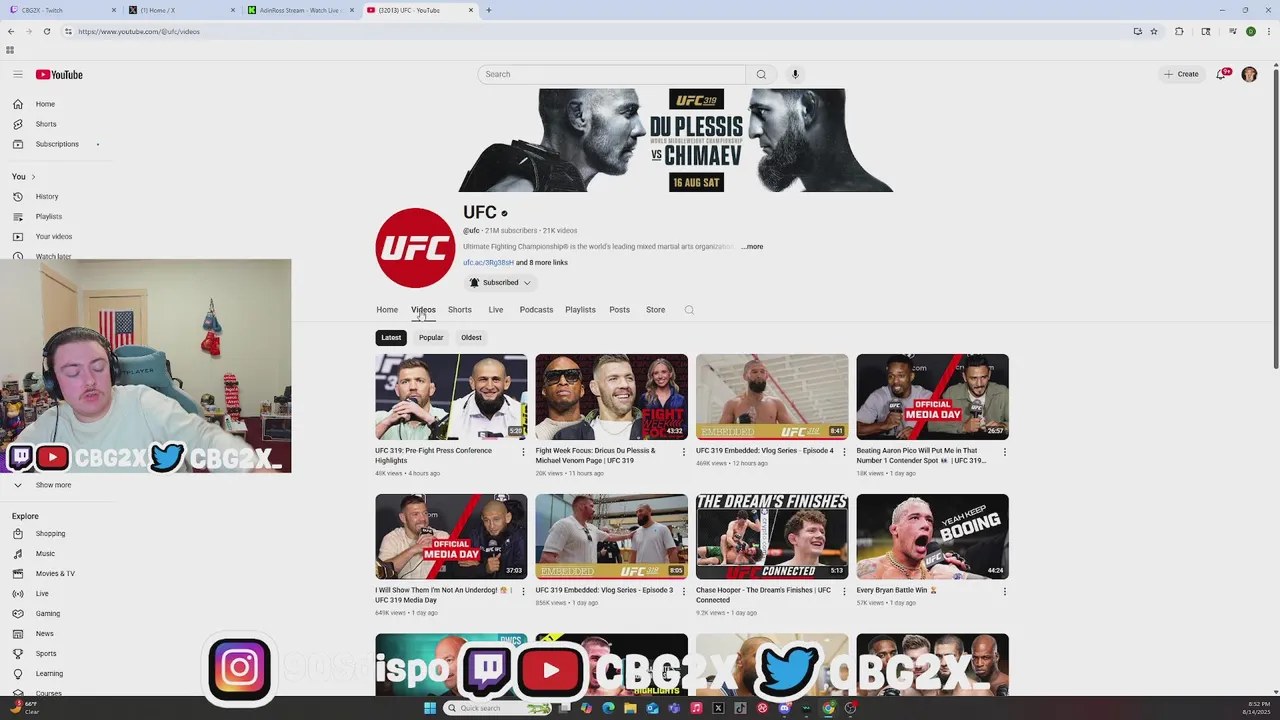The image size is (1280, 720).
Task: Open the ufc.ac/3Rg38sH link
Action: pos(488,263)
